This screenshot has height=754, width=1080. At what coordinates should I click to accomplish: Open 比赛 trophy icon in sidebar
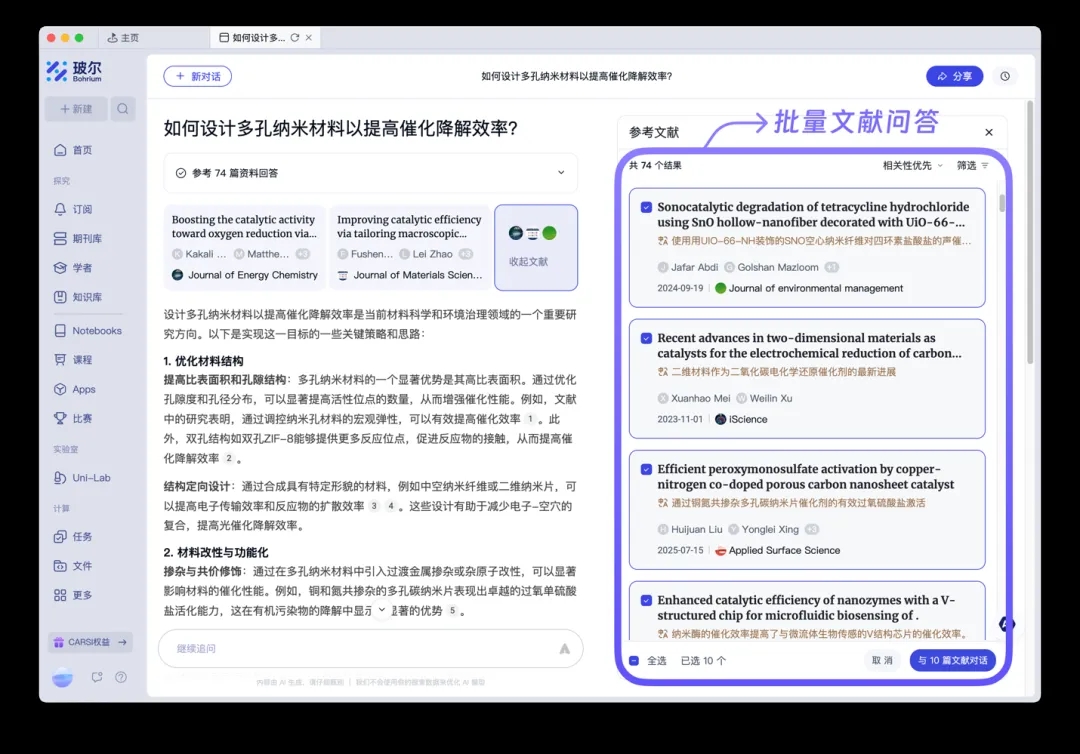tap(60, 418)
